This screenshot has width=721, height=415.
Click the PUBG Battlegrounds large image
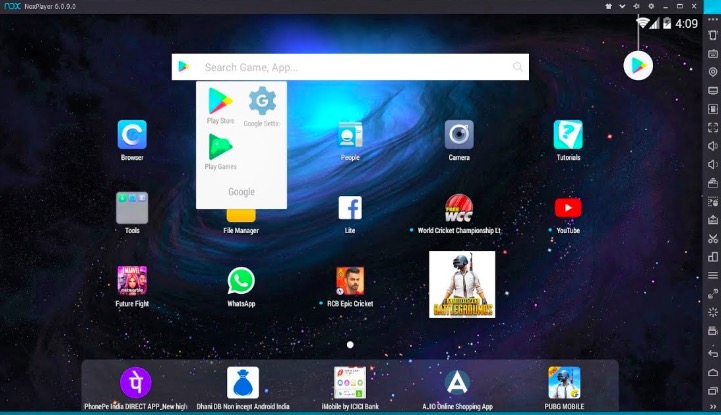[x=462, y=284]
